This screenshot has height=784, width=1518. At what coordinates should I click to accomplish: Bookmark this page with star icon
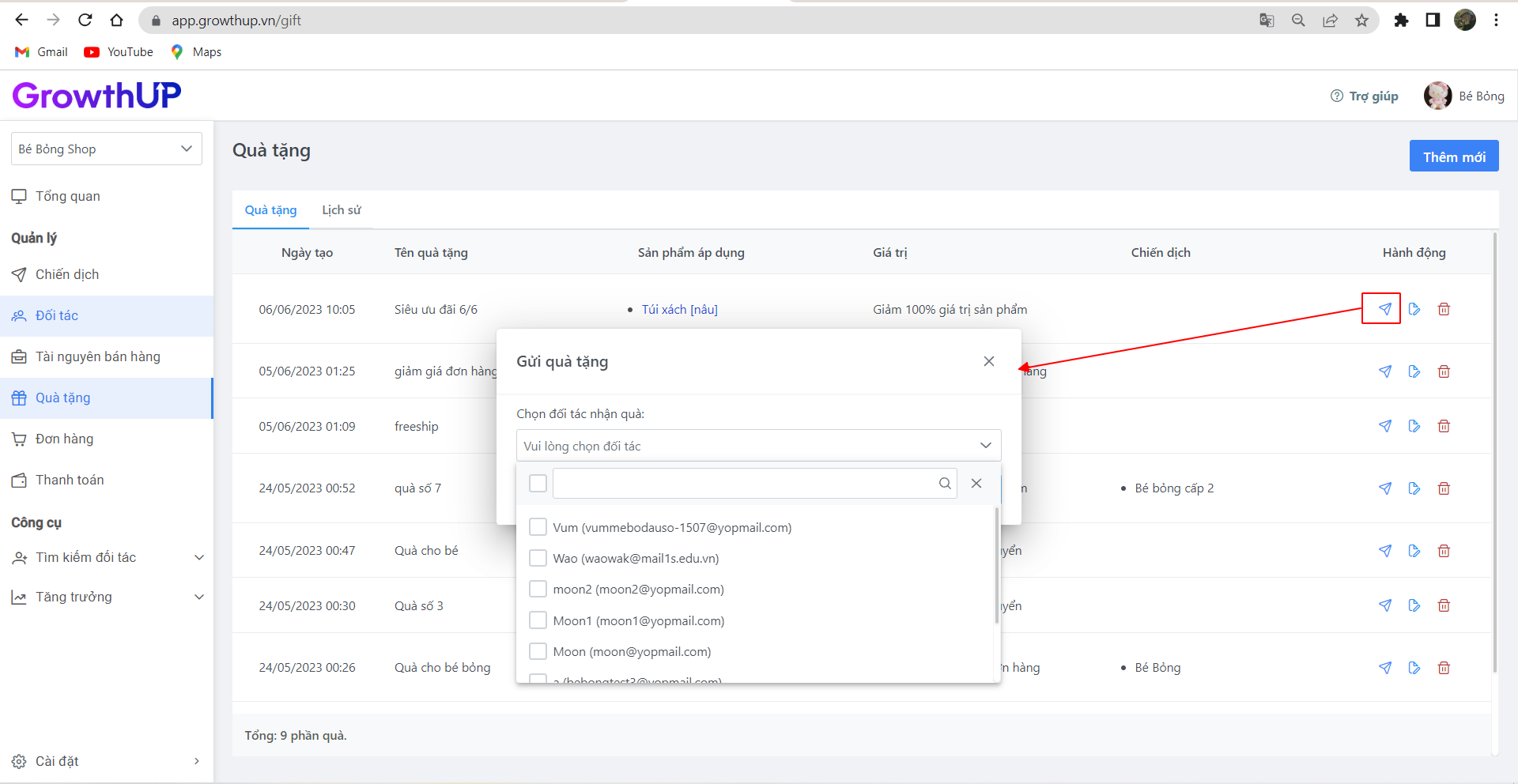pyautogui.click(x=1361, y=21)
